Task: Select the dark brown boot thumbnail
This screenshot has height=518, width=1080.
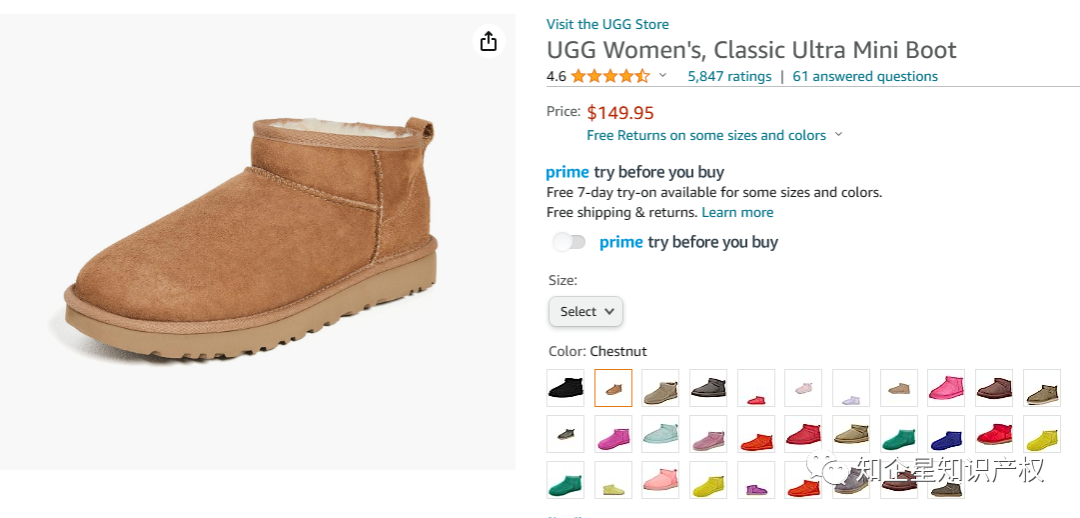Action: click(994, 388)
